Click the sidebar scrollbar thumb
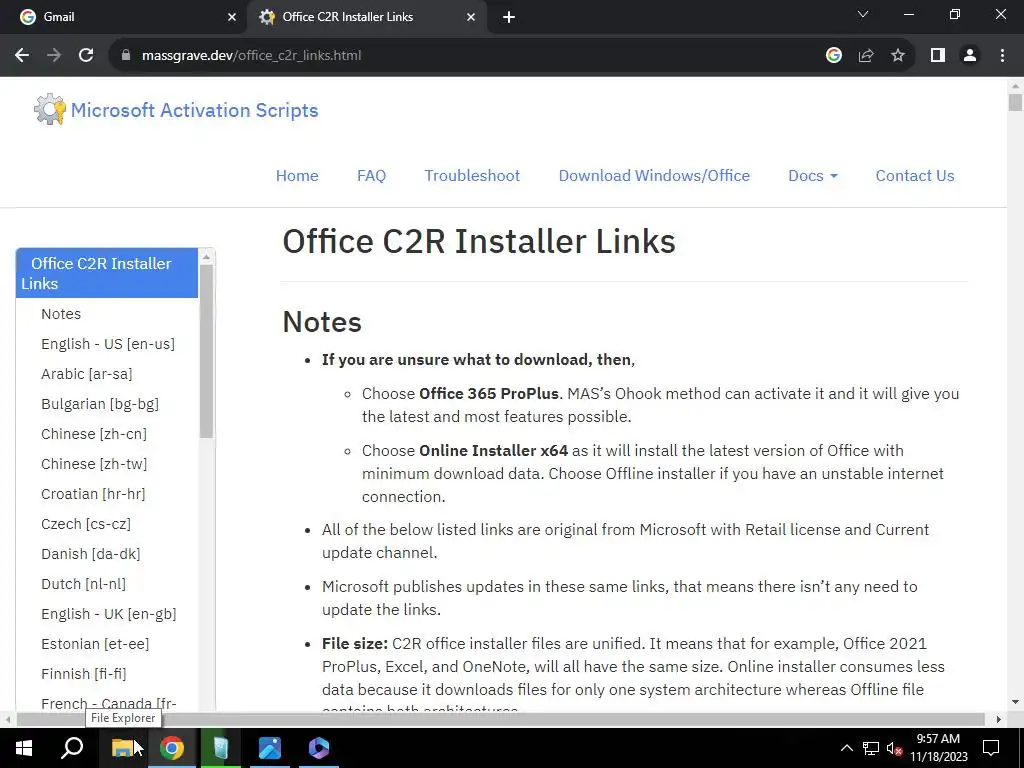1024x768 pixels. point(206,351)
